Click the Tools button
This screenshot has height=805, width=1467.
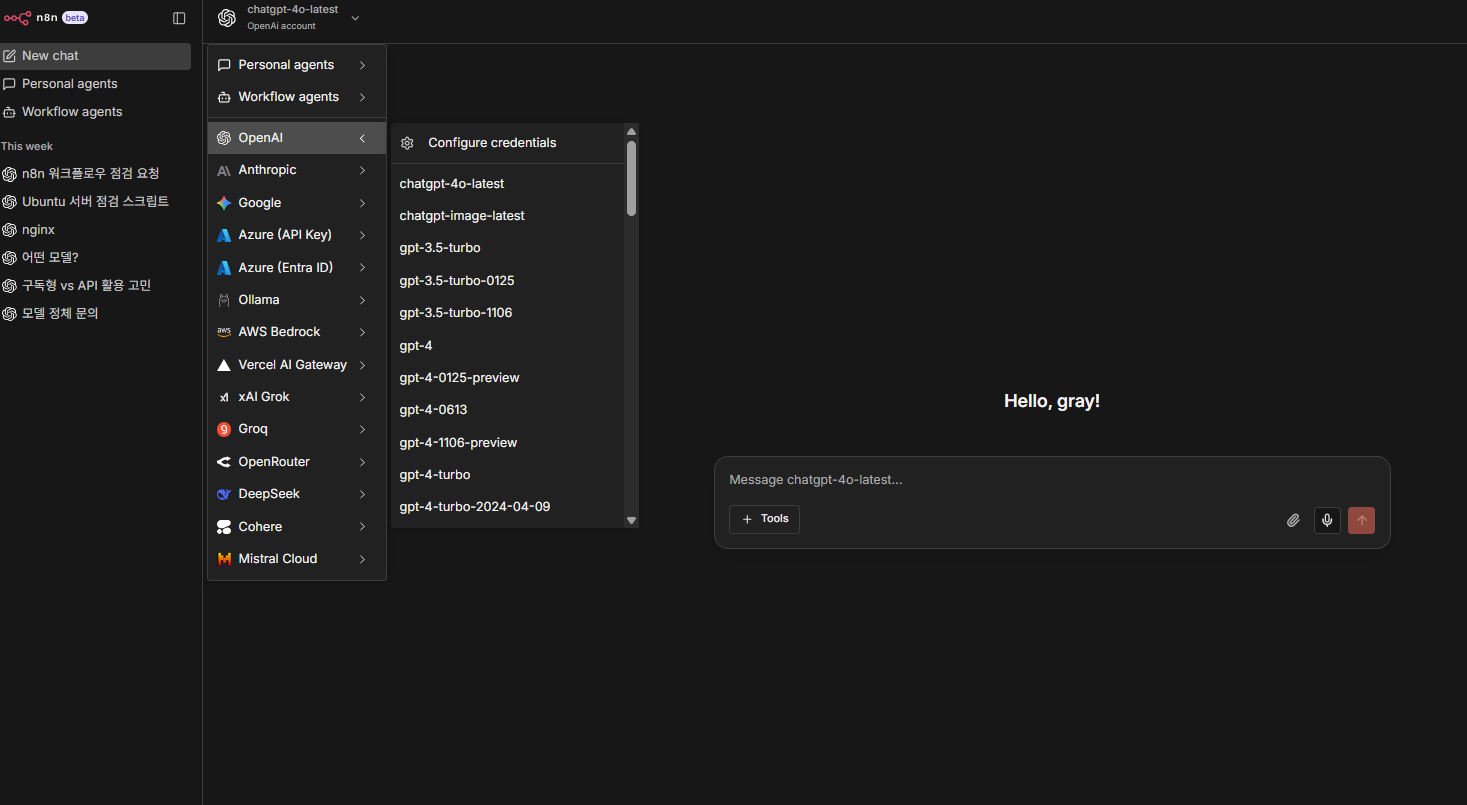coord(764,519)
